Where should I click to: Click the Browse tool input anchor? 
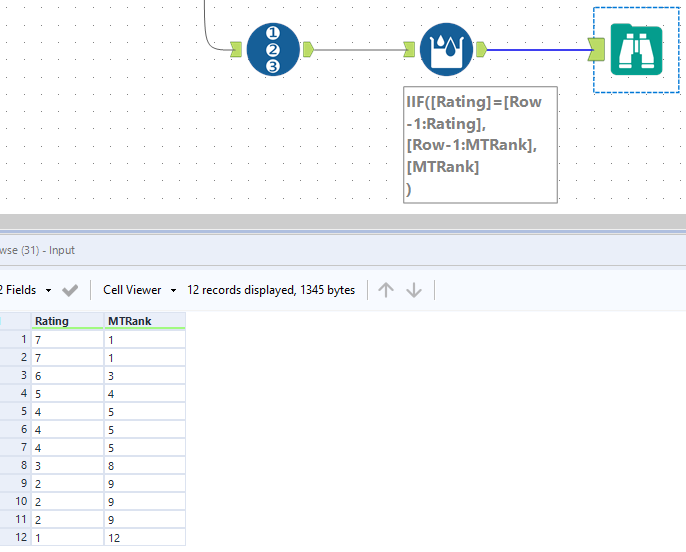pyautogui.click(x=597, y=48)
